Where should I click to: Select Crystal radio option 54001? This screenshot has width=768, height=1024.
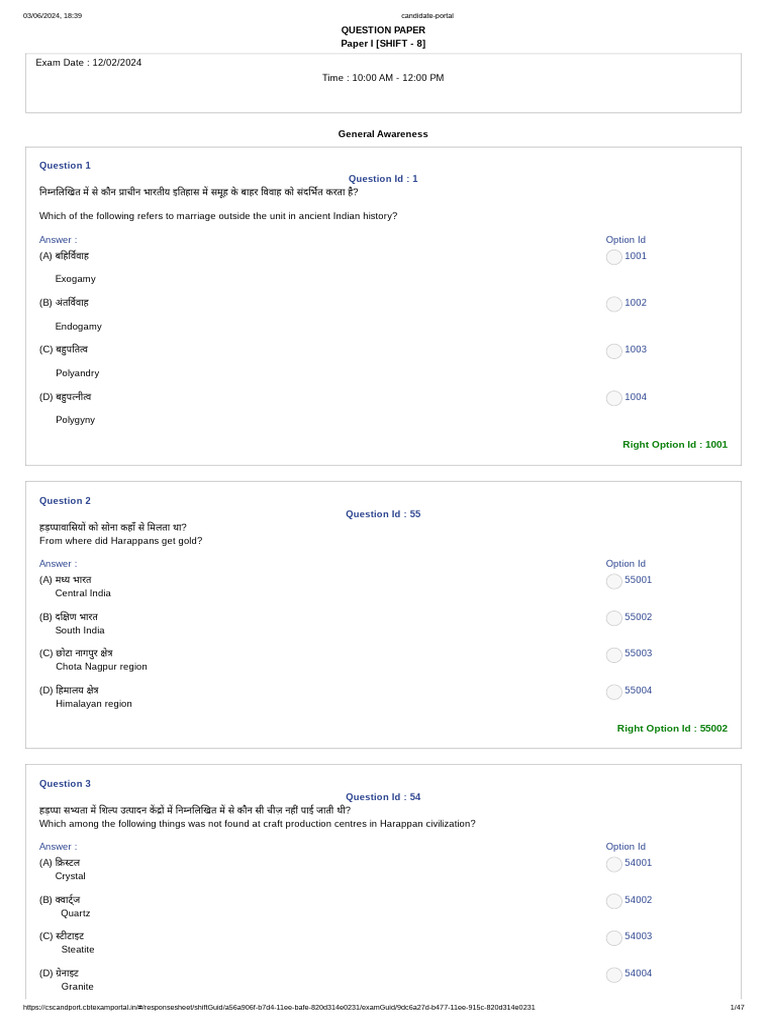point(614,864)
